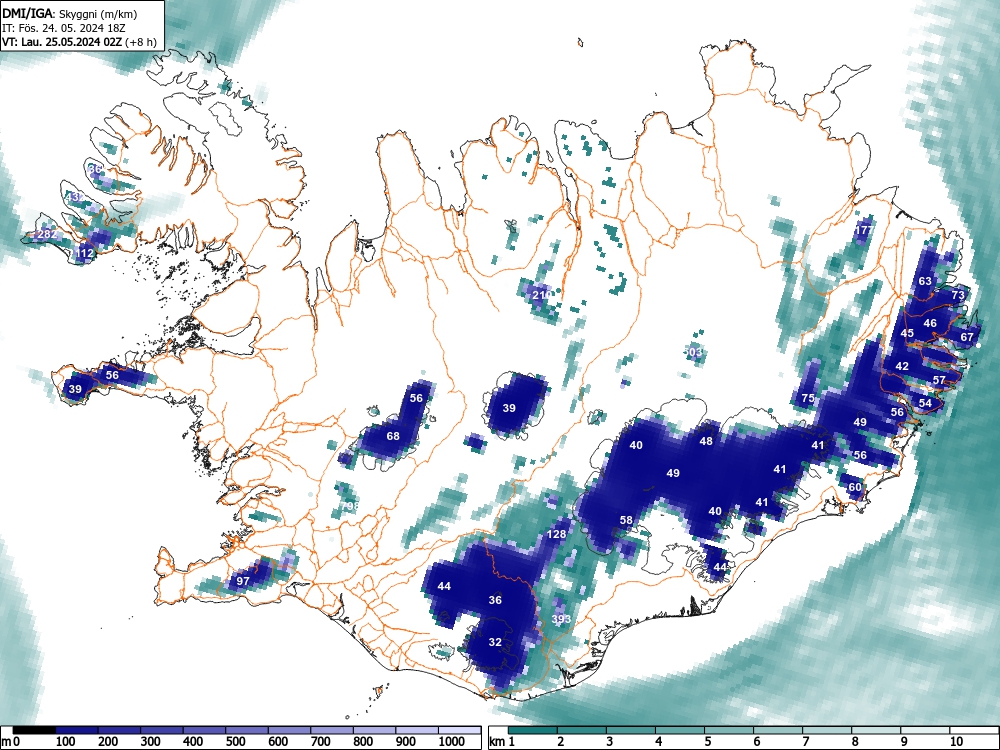Click visibility value "128" in the south
Viewport: 1000px width, 750px height.
[557, 534]
